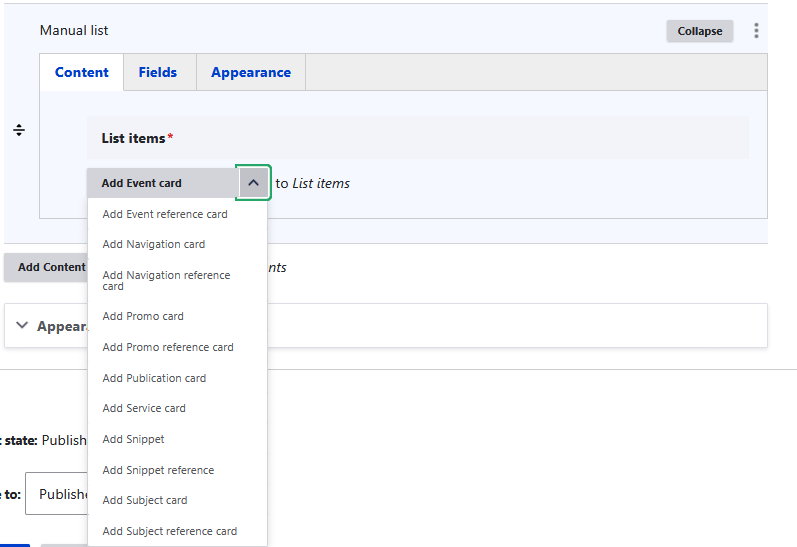Open the Manual list three-dot options menu
Screen dimensions: 797x547
(756, 31)
